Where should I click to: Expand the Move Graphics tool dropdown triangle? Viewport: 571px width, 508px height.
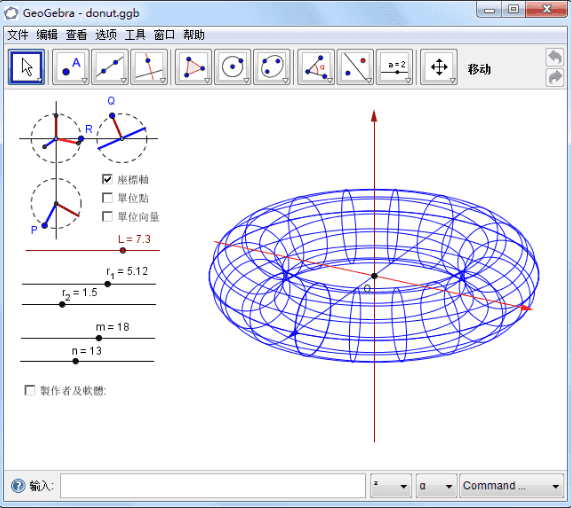coord(452,80)
